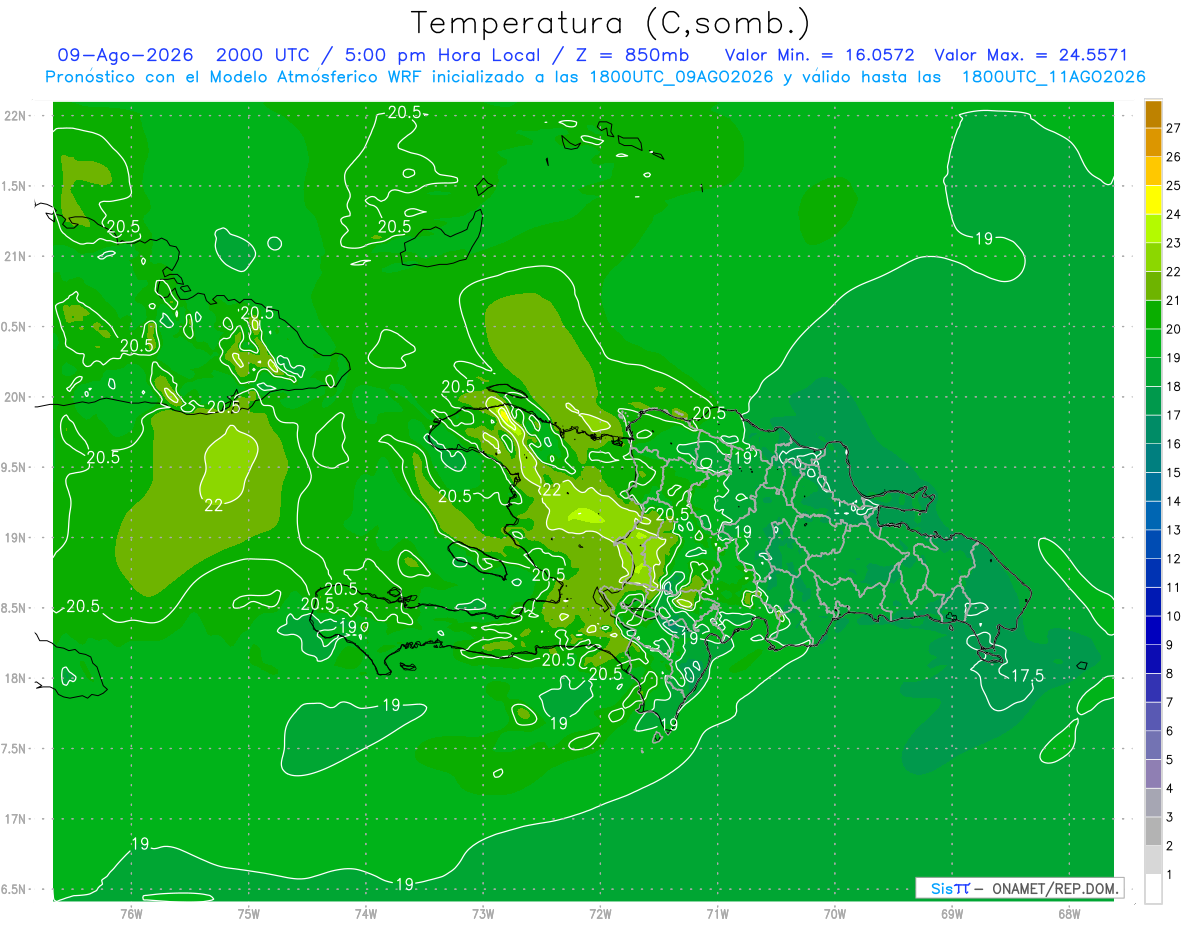Click the '73W' longitude axis label
This screenshot has height=927, width=1200.
pos(483,913)
